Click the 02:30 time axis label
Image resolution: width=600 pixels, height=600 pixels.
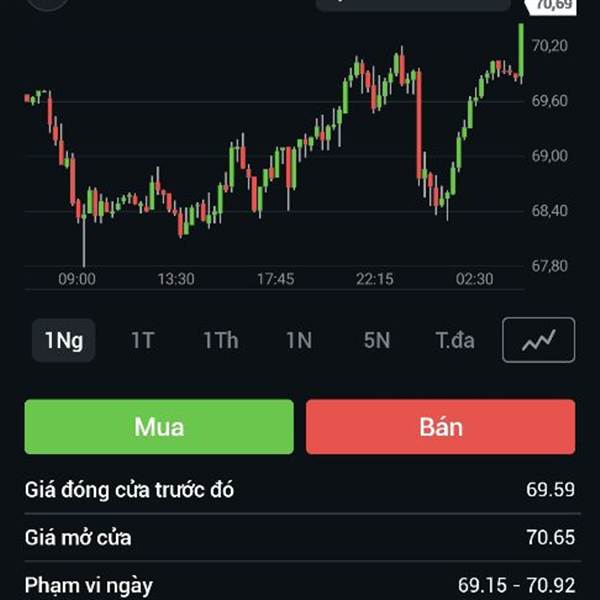474,279
